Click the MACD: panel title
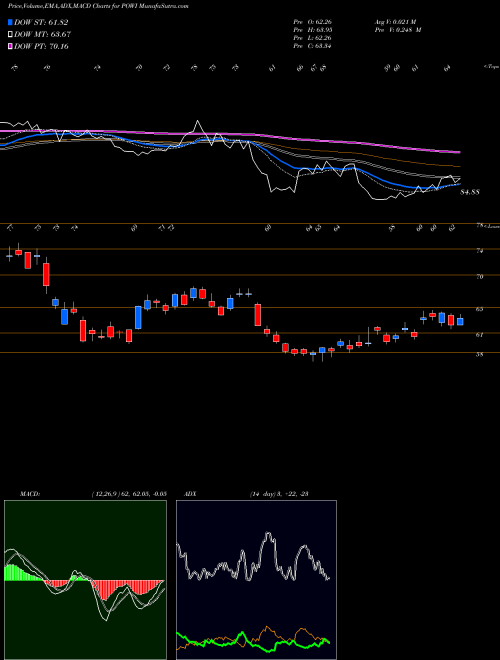500x660 pixels. (29, 494)
